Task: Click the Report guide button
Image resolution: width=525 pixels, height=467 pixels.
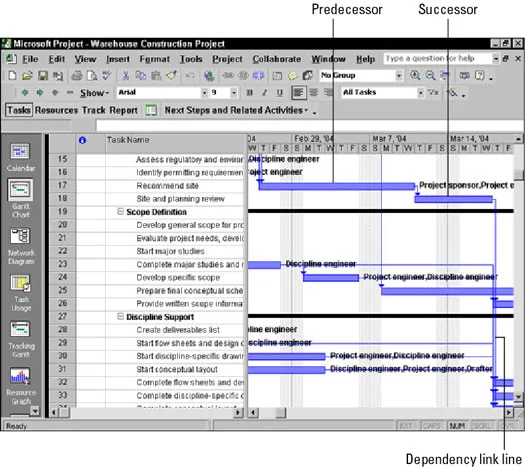Action: 123,110
